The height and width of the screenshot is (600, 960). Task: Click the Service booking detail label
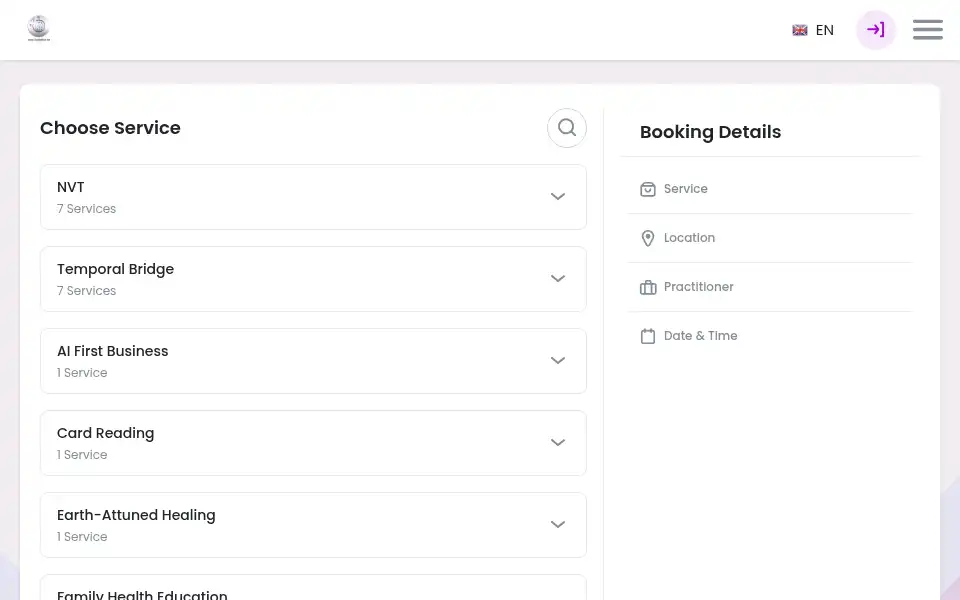pos(686,189)
